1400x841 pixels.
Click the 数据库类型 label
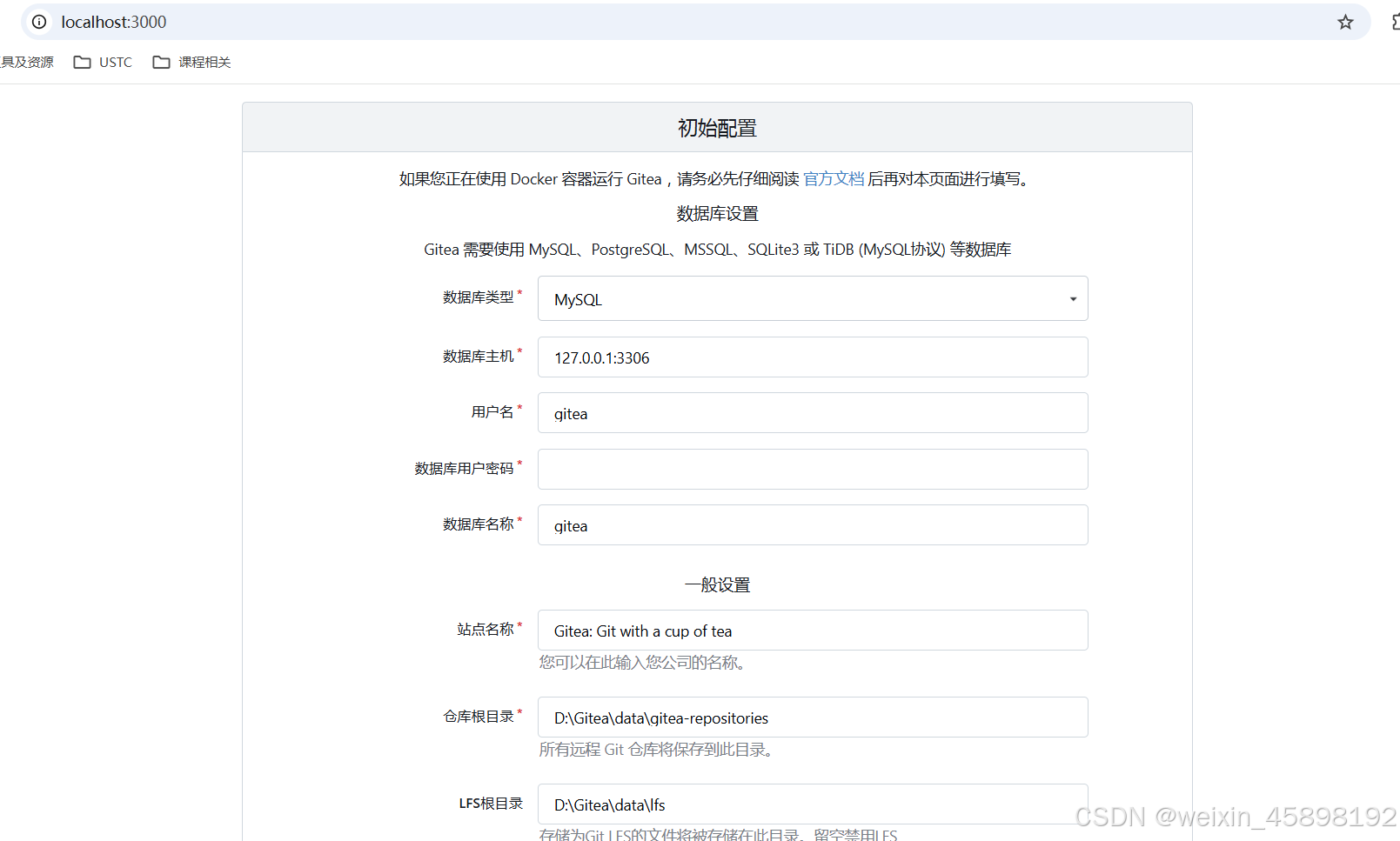[x=479, y=297]
